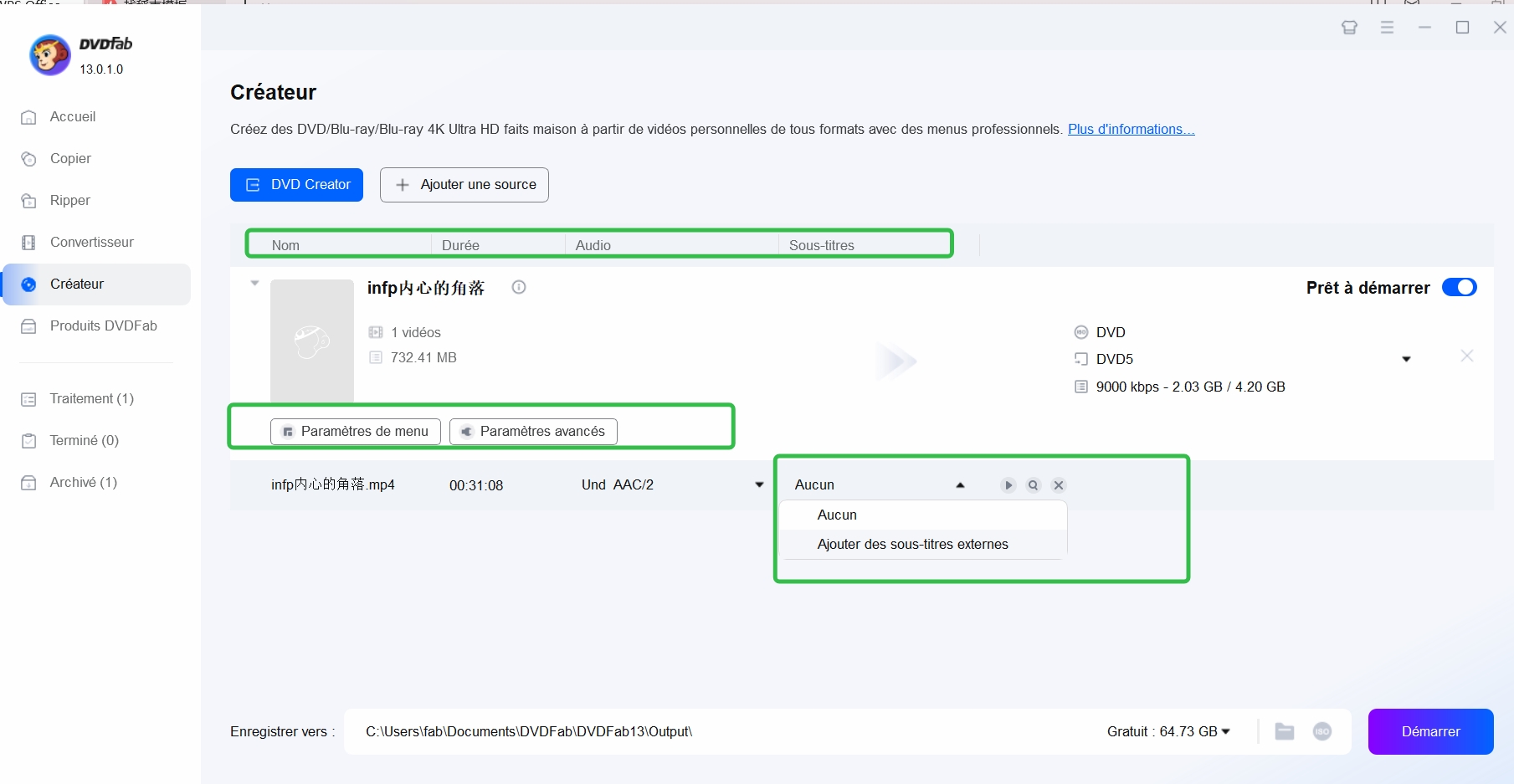The width and height of the screenshot is (1514, 784).
Task: Switch to the Copier module
Action: pos(70,159)
